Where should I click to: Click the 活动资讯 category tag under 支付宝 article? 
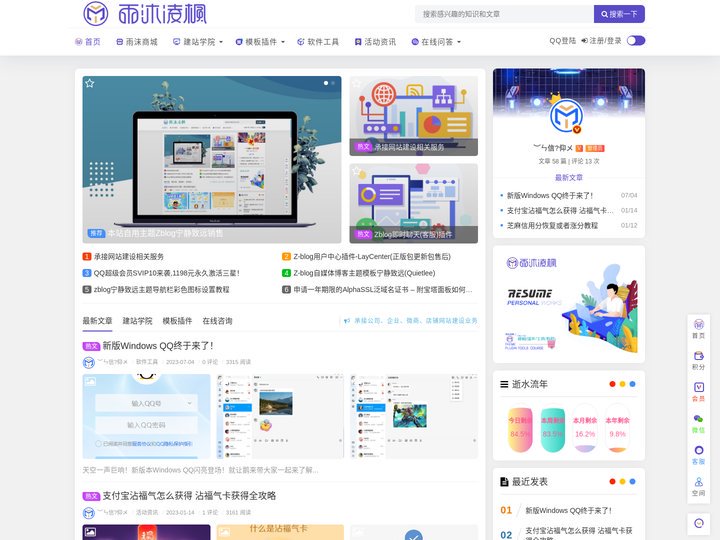click(x=146, y=512)
